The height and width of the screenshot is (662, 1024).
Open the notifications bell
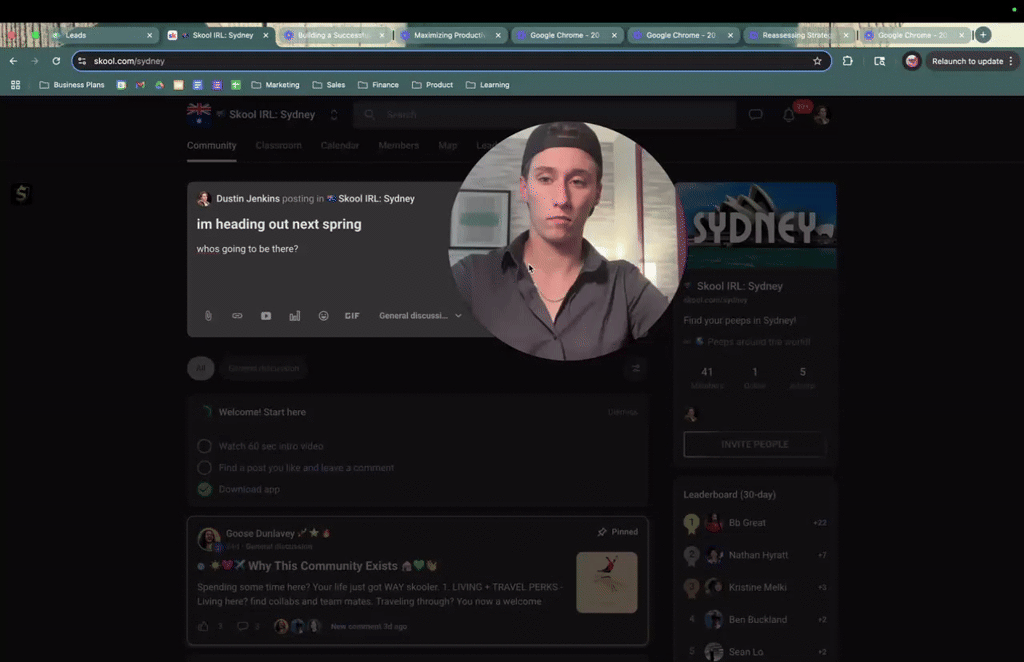(789, 116)
